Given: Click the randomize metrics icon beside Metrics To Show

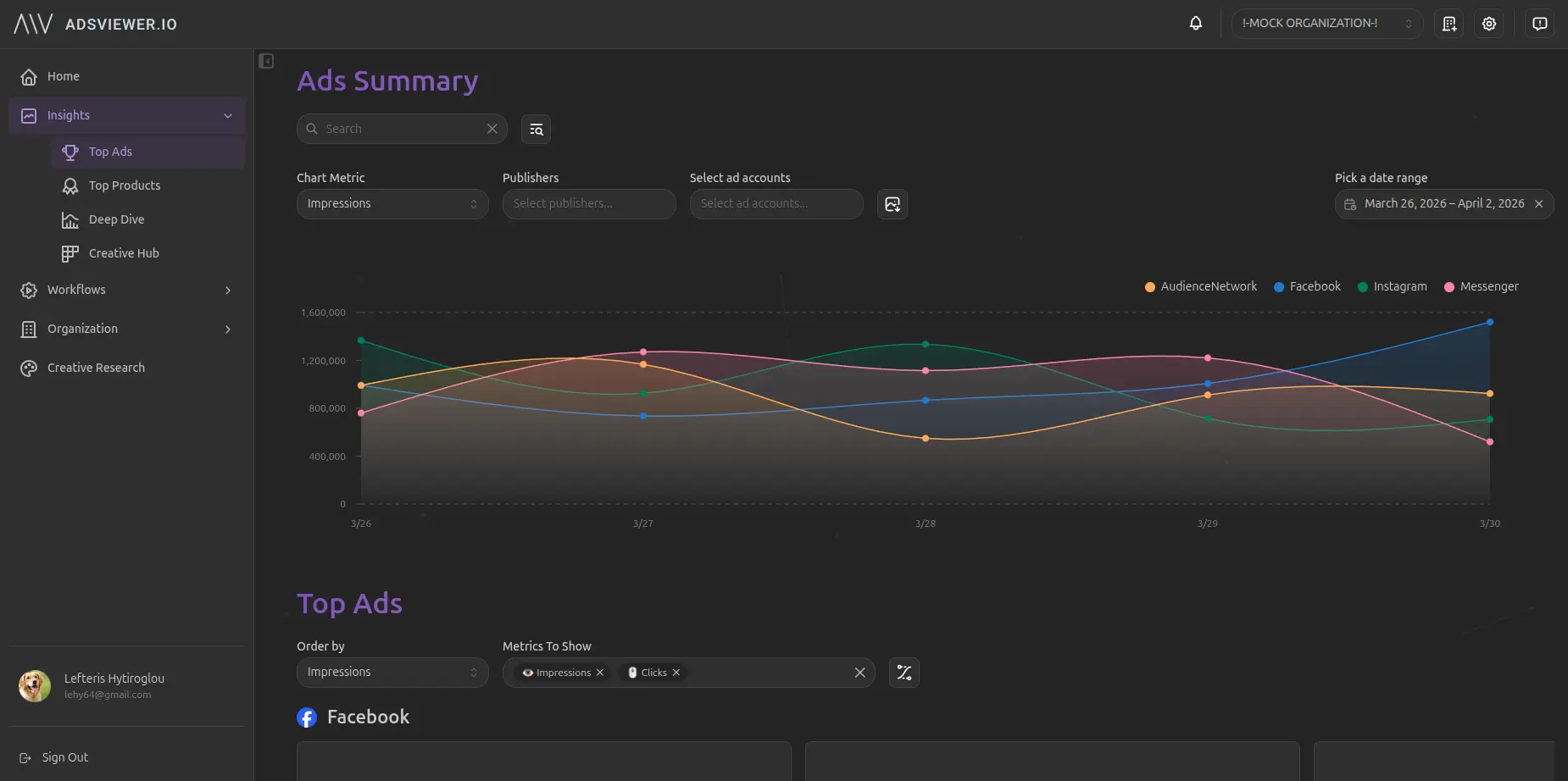Looking at the screenshot, I should coord(904,672).
